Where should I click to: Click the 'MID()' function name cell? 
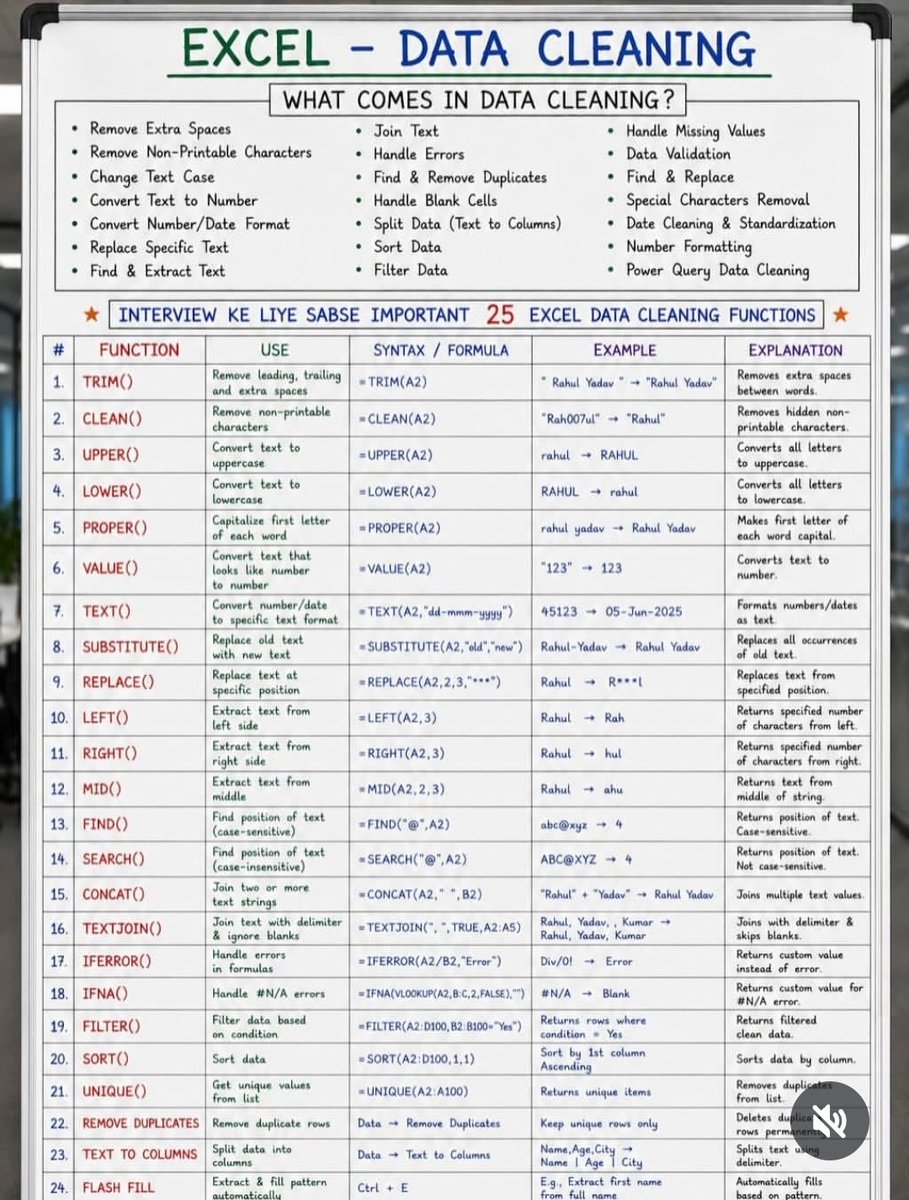coord(139,789)
